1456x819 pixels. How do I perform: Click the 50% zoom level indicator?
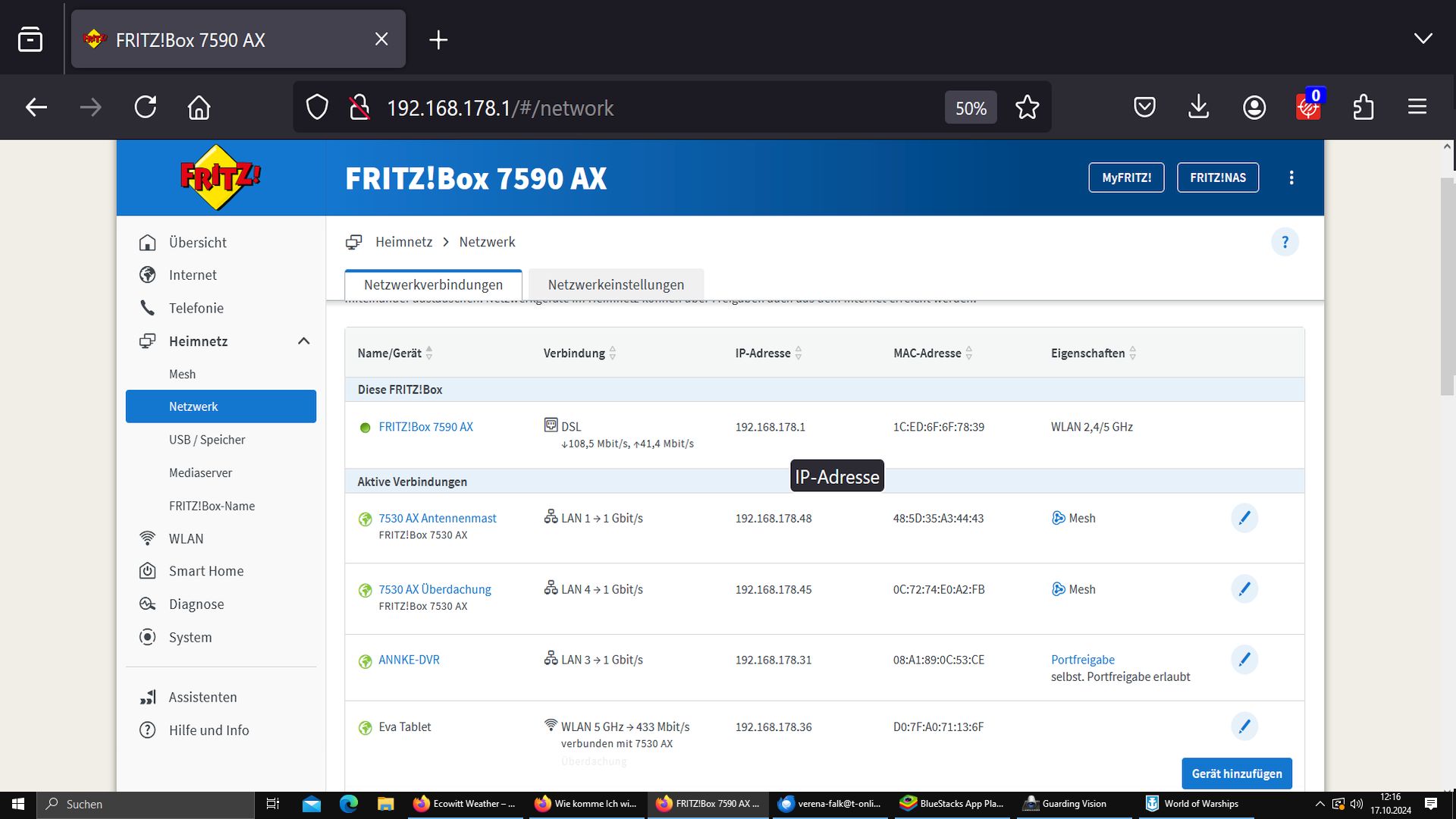970,108
